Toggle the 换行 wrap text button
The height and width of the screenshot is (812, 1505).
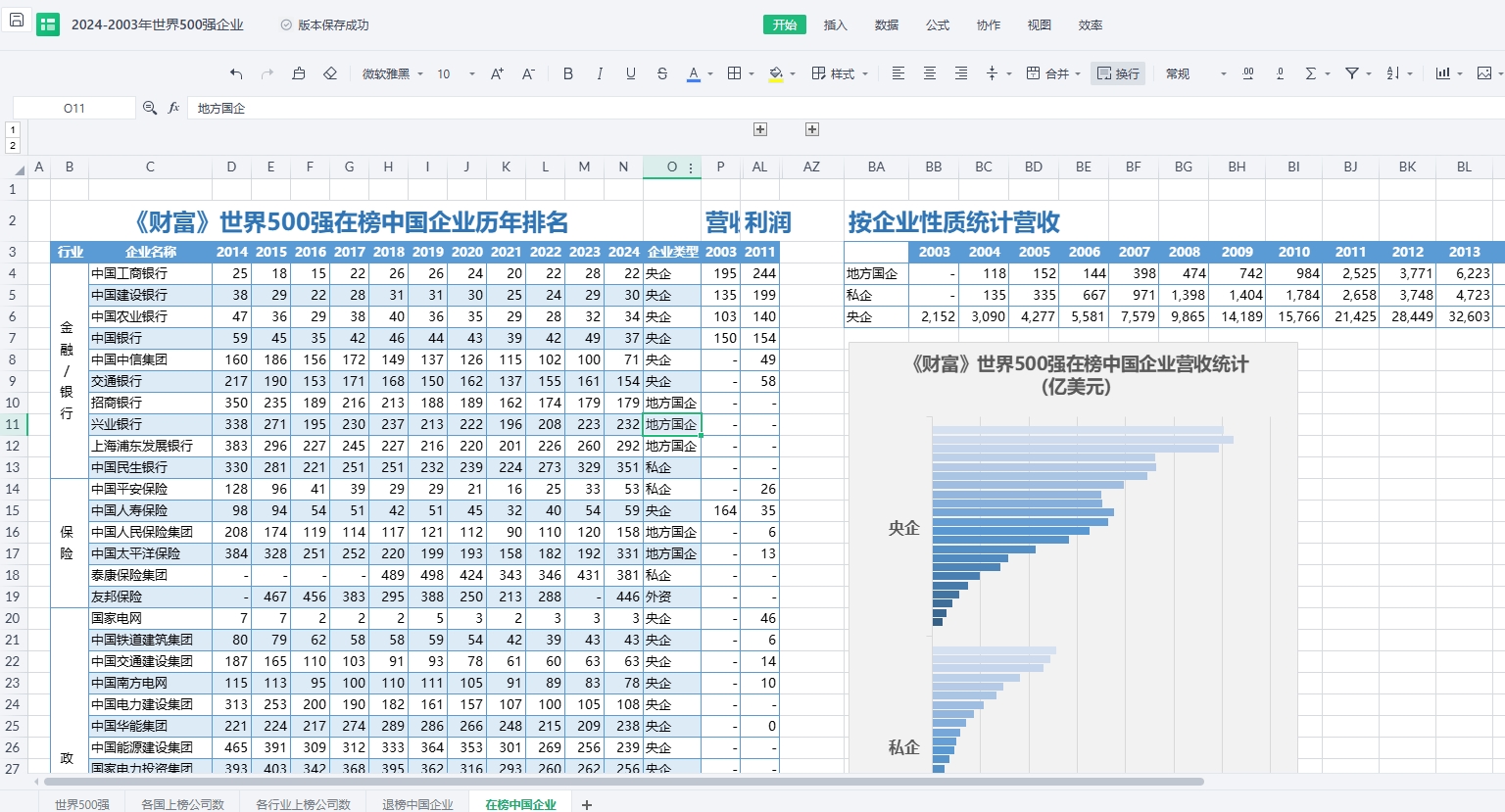point(1118,73)
